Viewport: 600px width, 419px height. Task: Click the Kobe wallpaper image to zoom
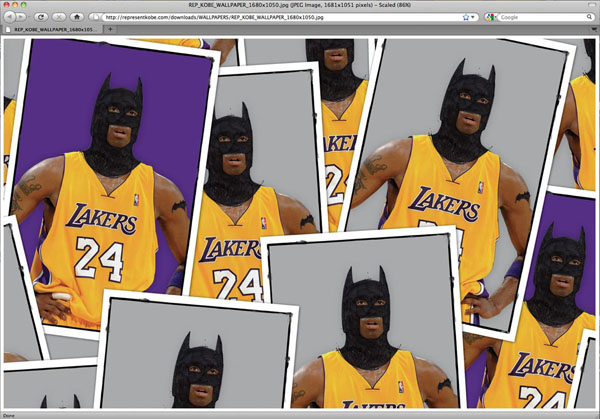pos(300,223)
